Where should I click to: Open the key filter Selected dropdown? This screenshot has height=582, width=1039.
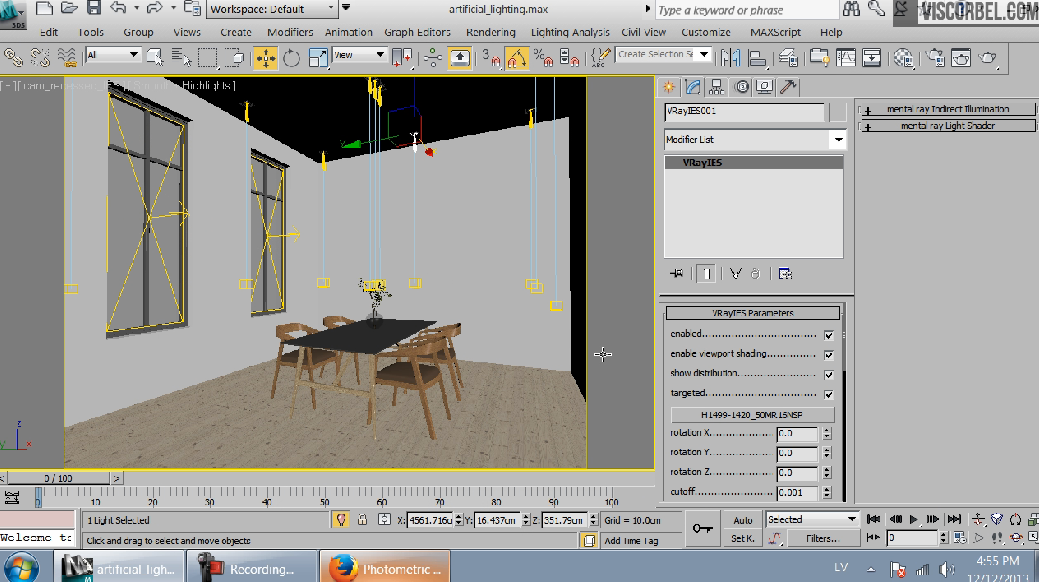tap(812, 520)
